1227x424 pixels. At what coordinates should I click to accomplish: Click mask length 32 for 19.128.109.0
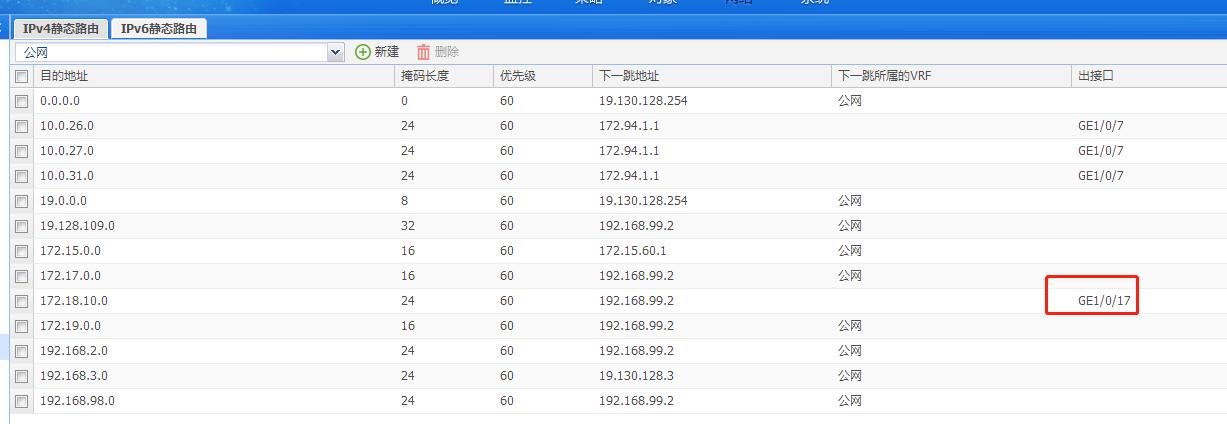pyautogui.click(x=407, y=226)
